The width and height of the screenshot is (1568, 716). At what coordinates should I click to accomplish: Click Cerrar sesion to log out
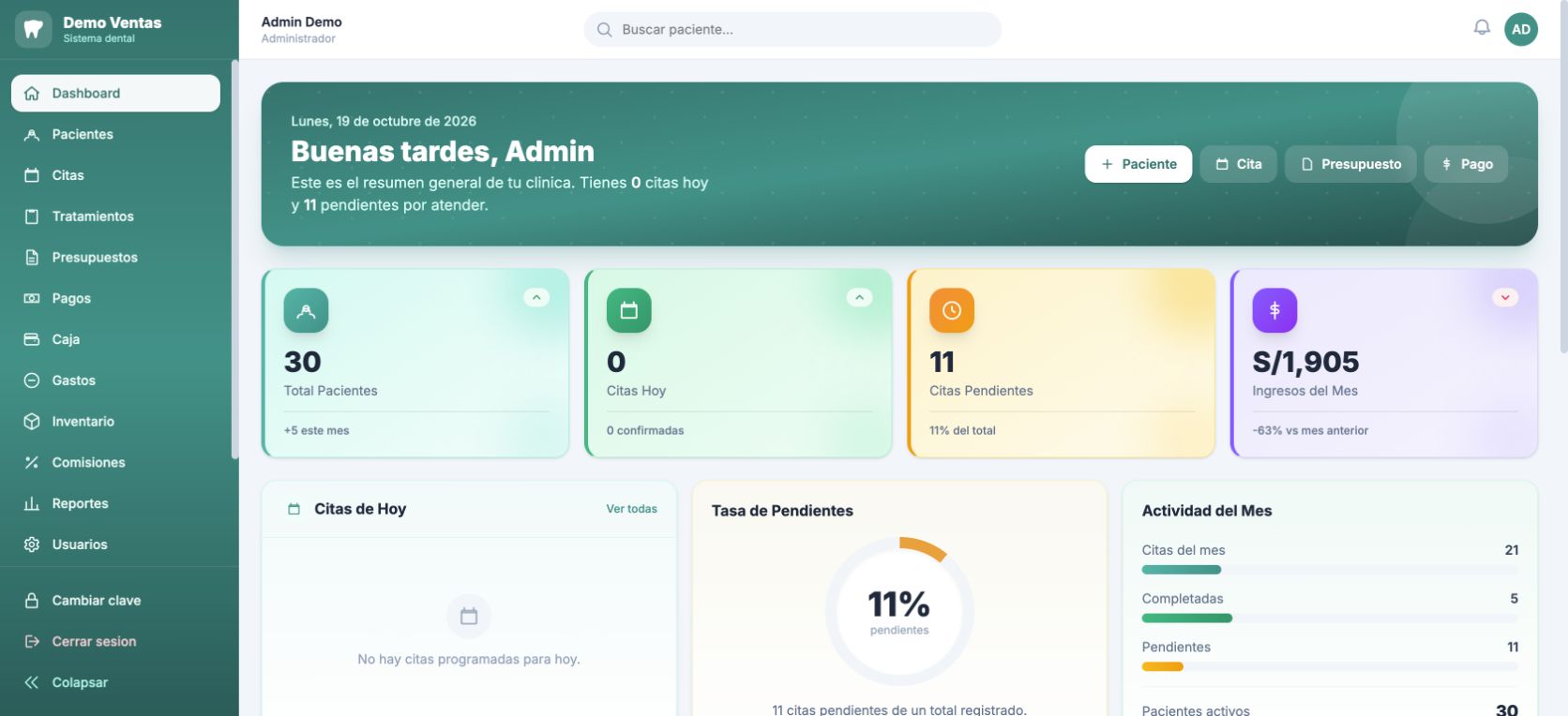(115, 641)
